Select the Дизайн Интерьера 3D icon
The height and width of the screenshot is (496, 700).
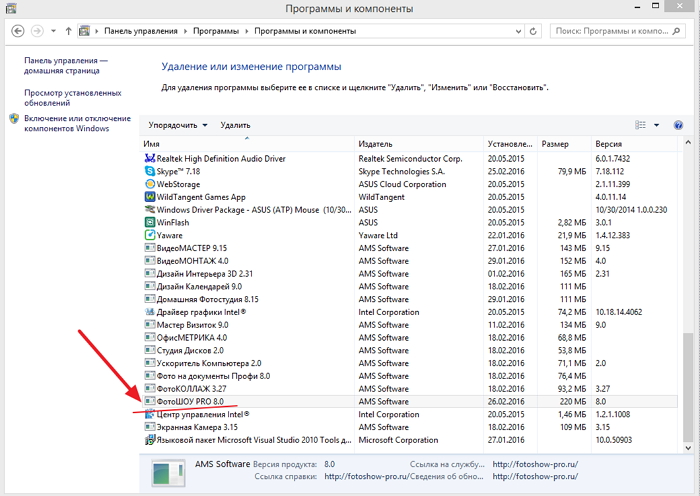[150, 274]
